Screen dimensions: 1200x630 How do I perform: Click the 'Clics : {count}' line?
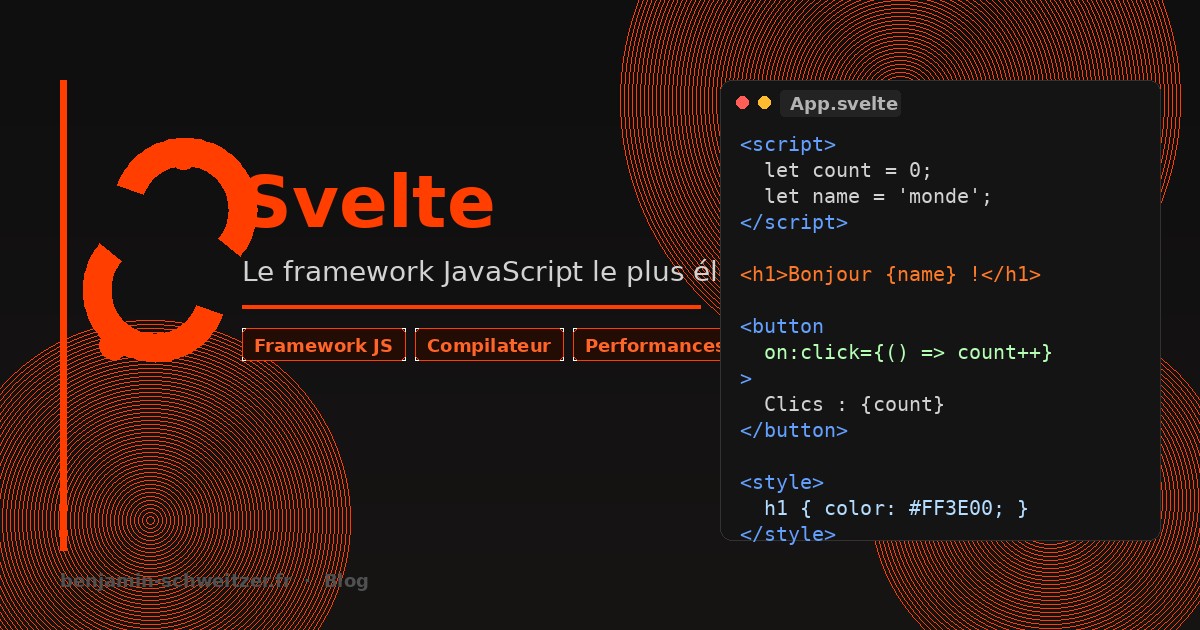854,404
